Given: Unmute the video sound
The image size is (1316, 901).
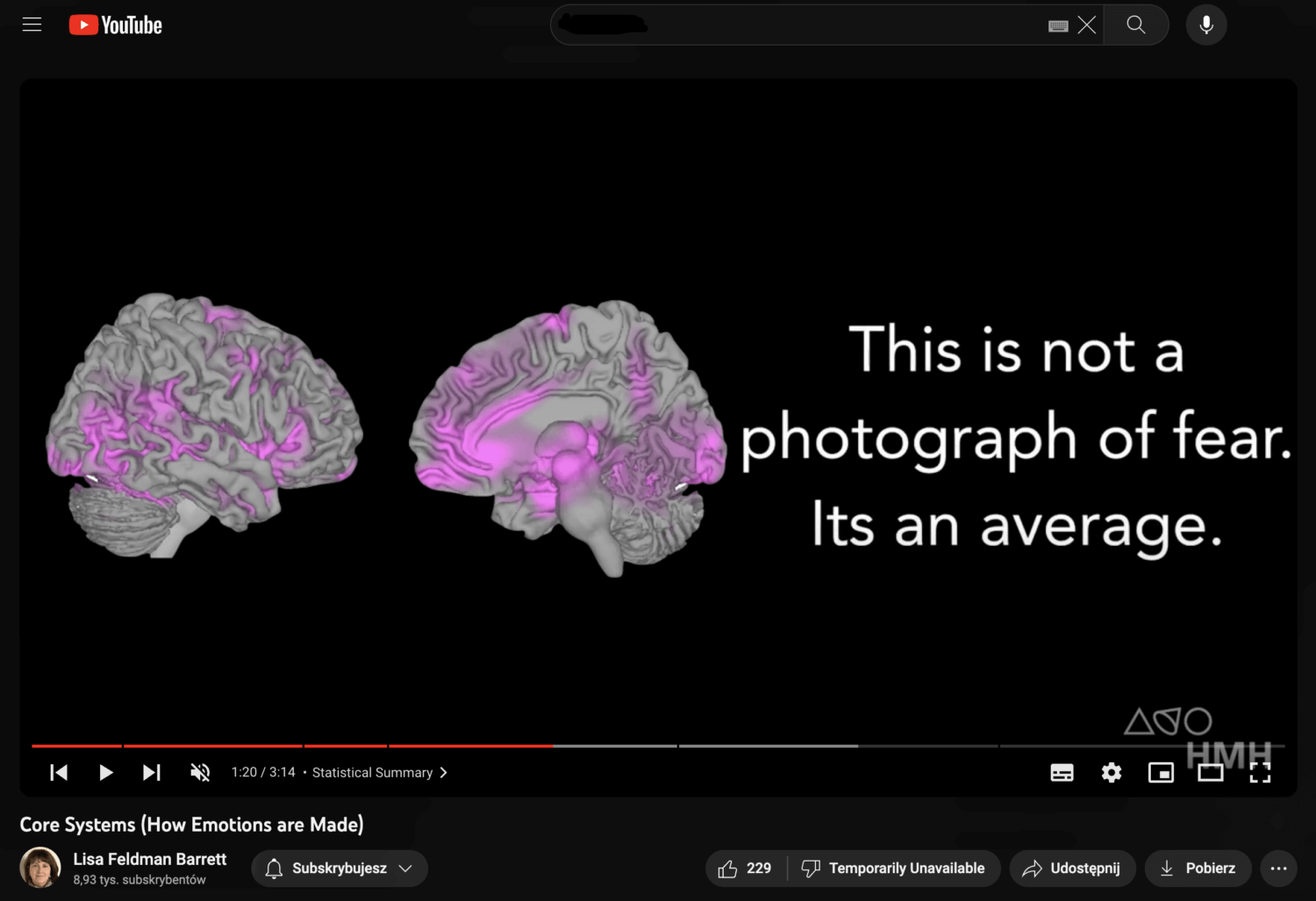Looking at the screenshot, I should click(x=200, y=772).
